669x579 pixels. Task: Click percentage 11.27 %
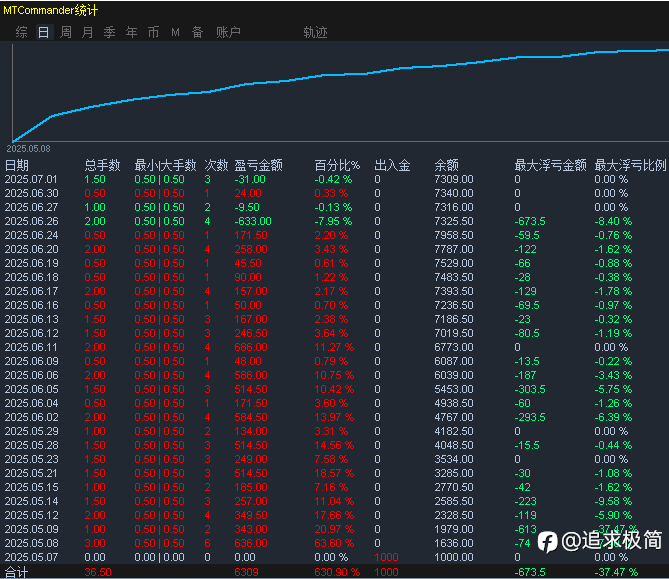point(334,347)
